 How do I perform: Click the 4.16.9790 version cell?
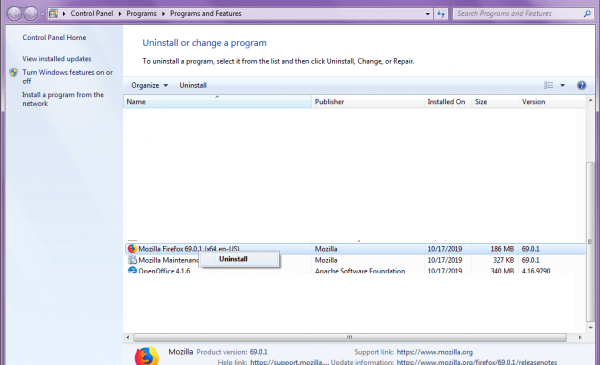[536, 270]
